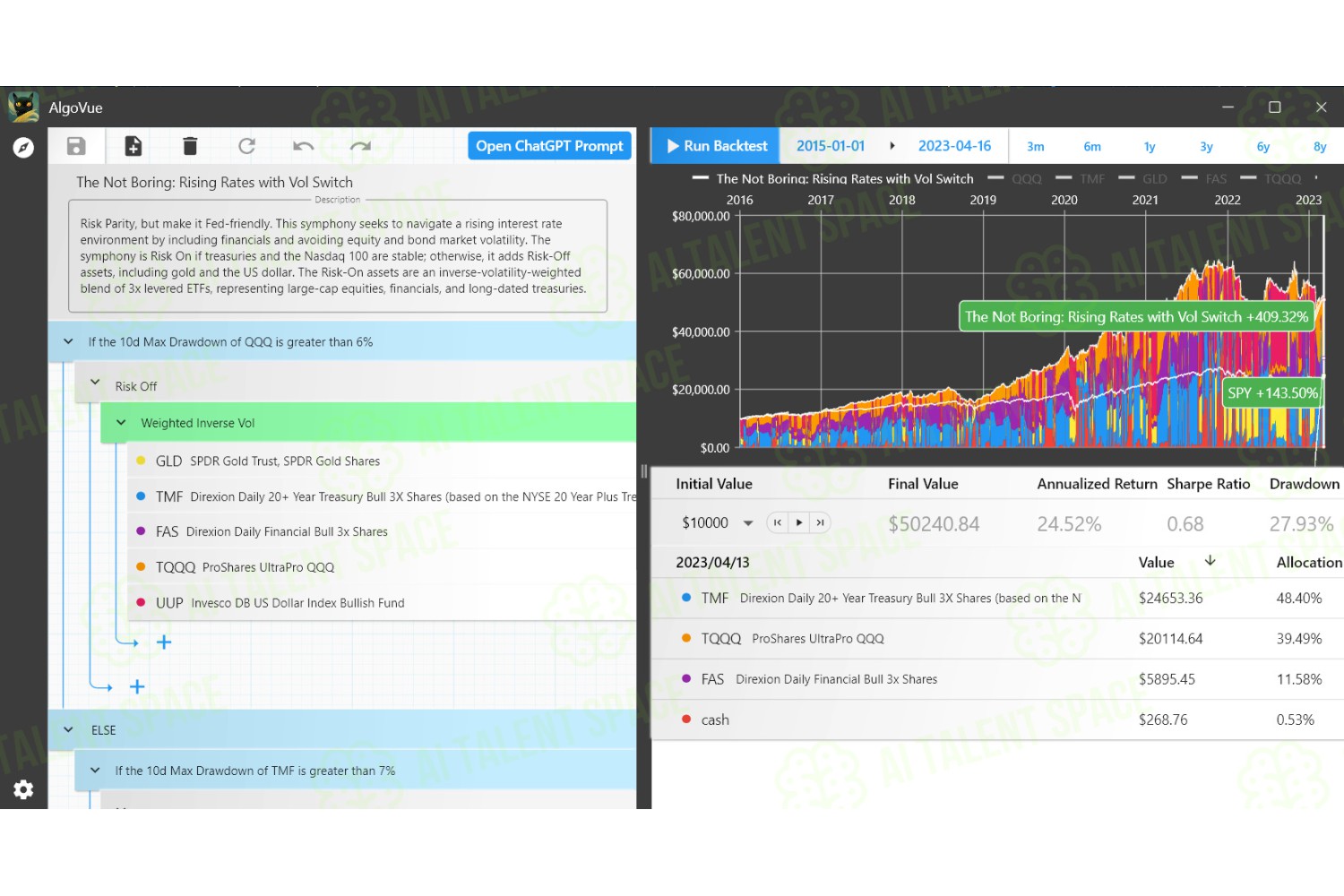Click the end date 2023-04-16
Image resolution: width=1344 pixels, height=896 pixels.
(954, 146)
